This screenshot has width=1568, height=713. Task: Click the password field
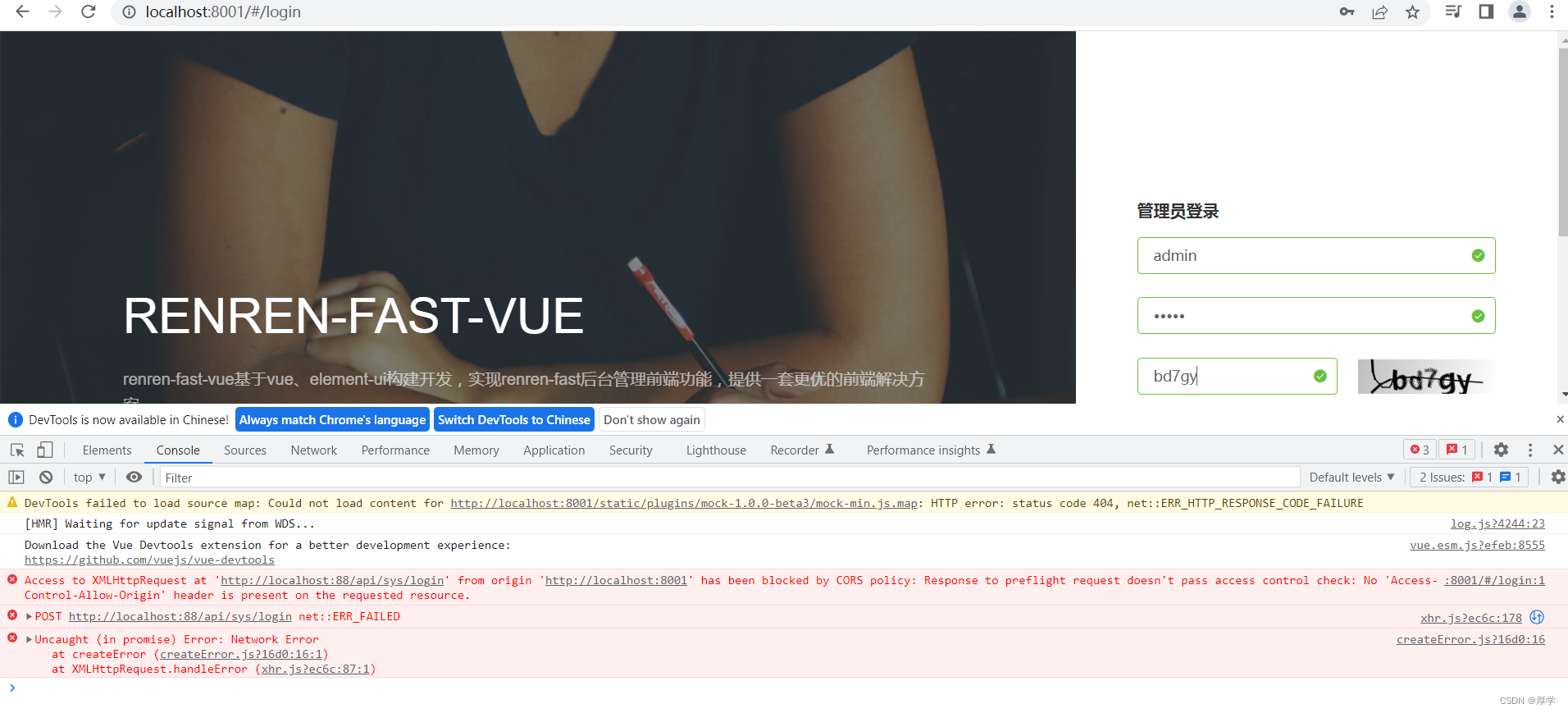[1316, 315]
